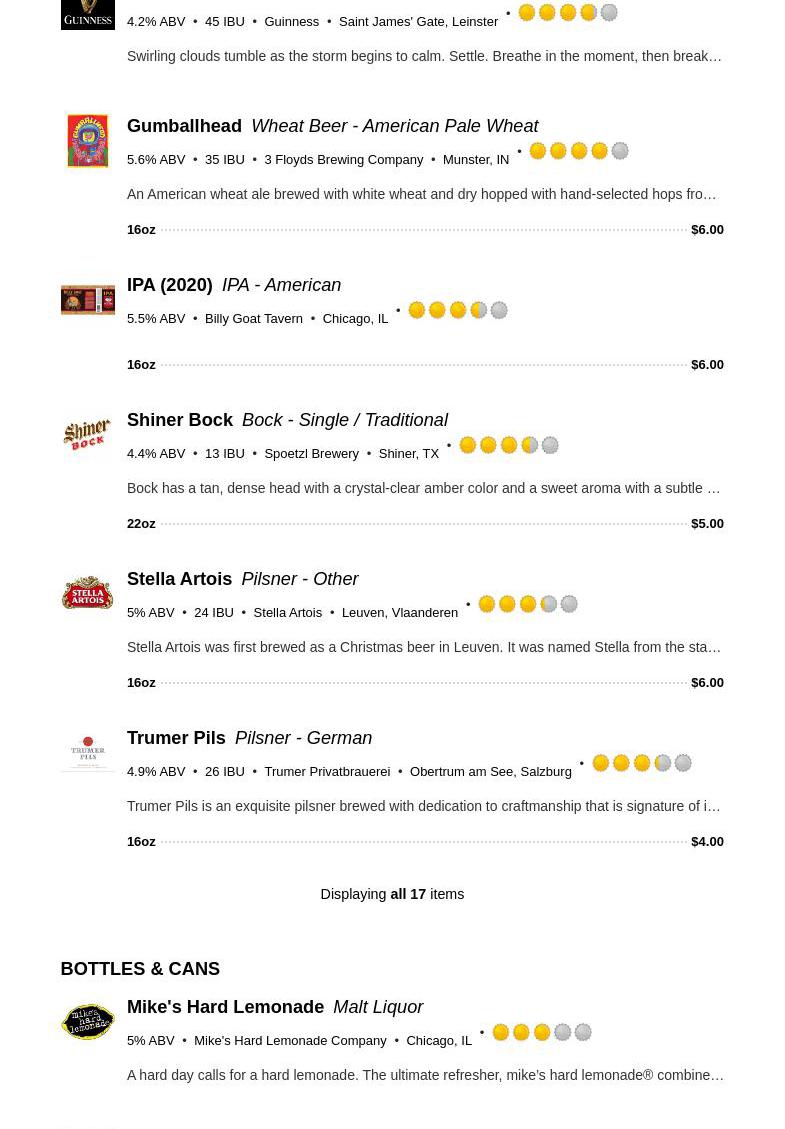This screenshot has width=785, height=1129.
Task: Open the Gumballhead label thumbnail
Action: click(x=87, y=141)
